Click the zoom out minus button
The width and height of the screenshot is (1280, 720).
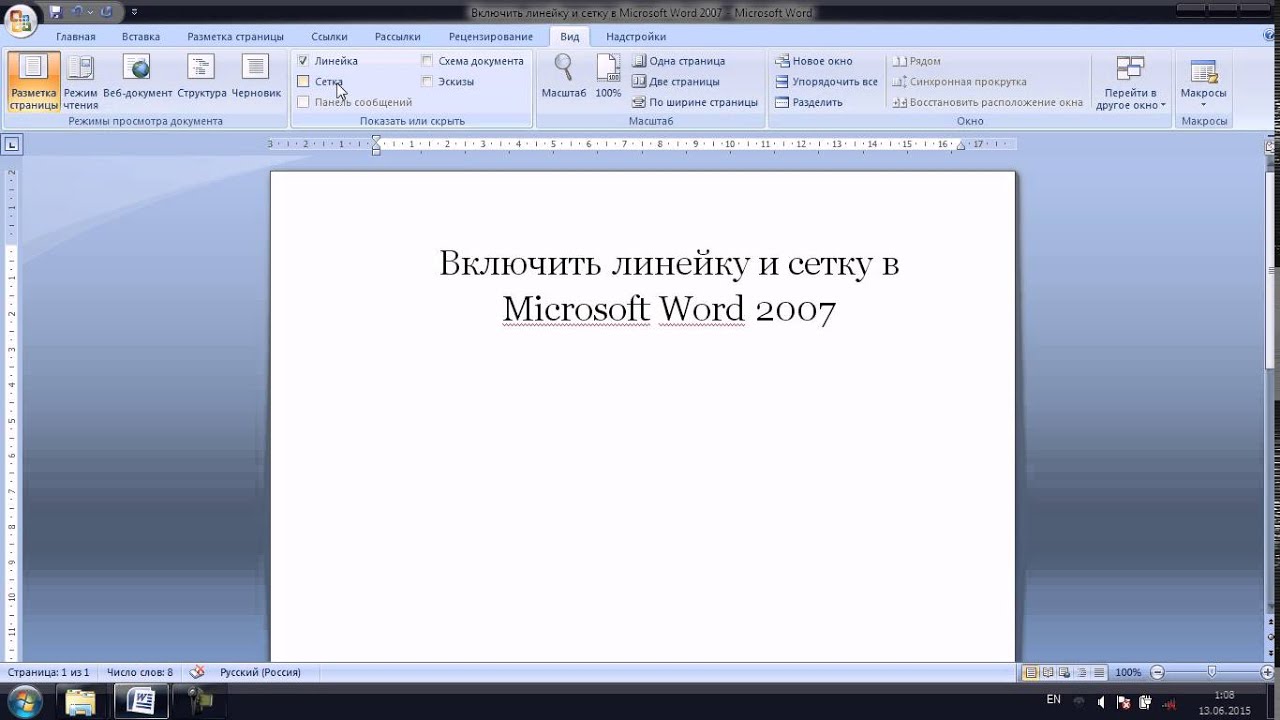(x=1157, y=673)
